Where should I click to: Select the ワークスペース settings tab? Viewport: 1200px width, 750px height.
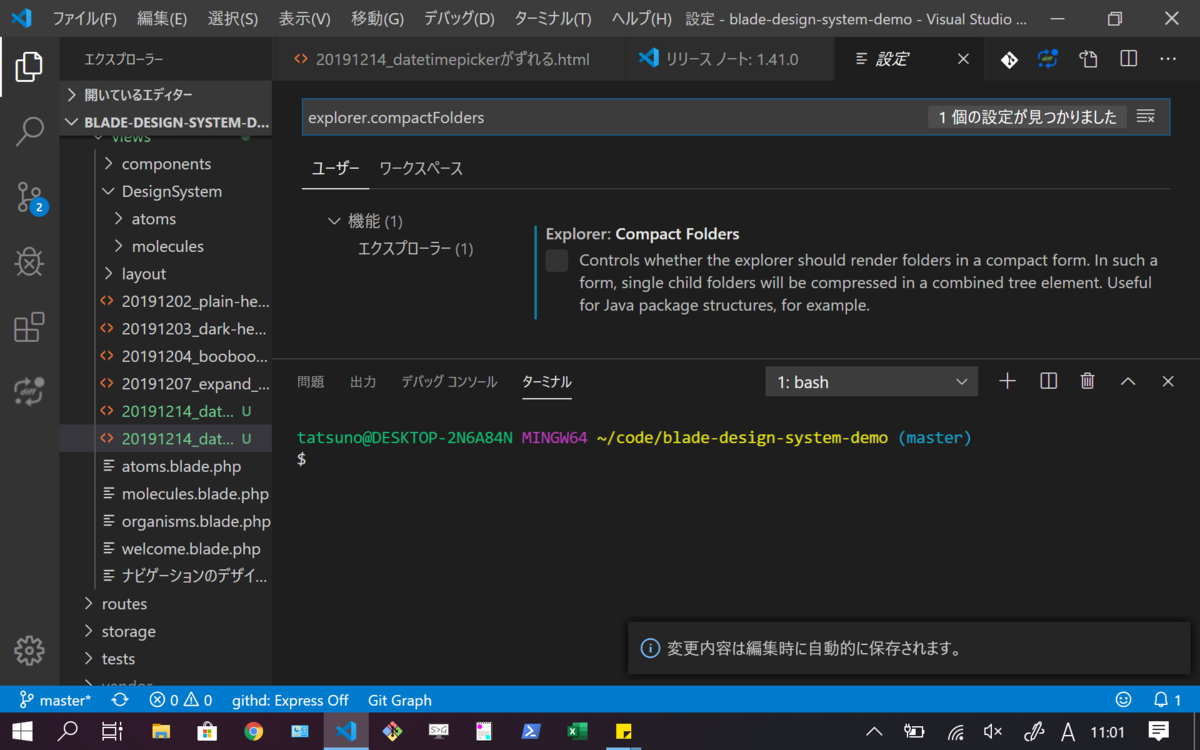421,169
